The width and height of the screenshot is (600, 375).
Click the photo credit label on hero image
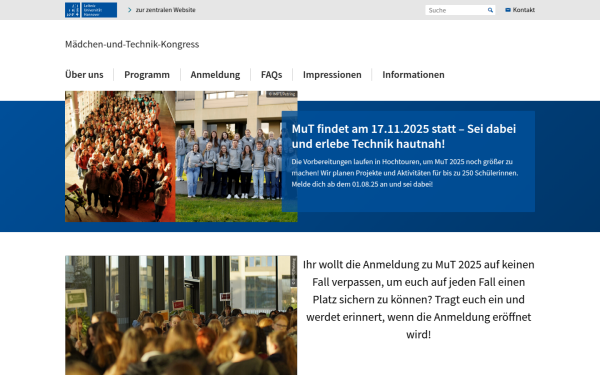click(x=281, y=94)
